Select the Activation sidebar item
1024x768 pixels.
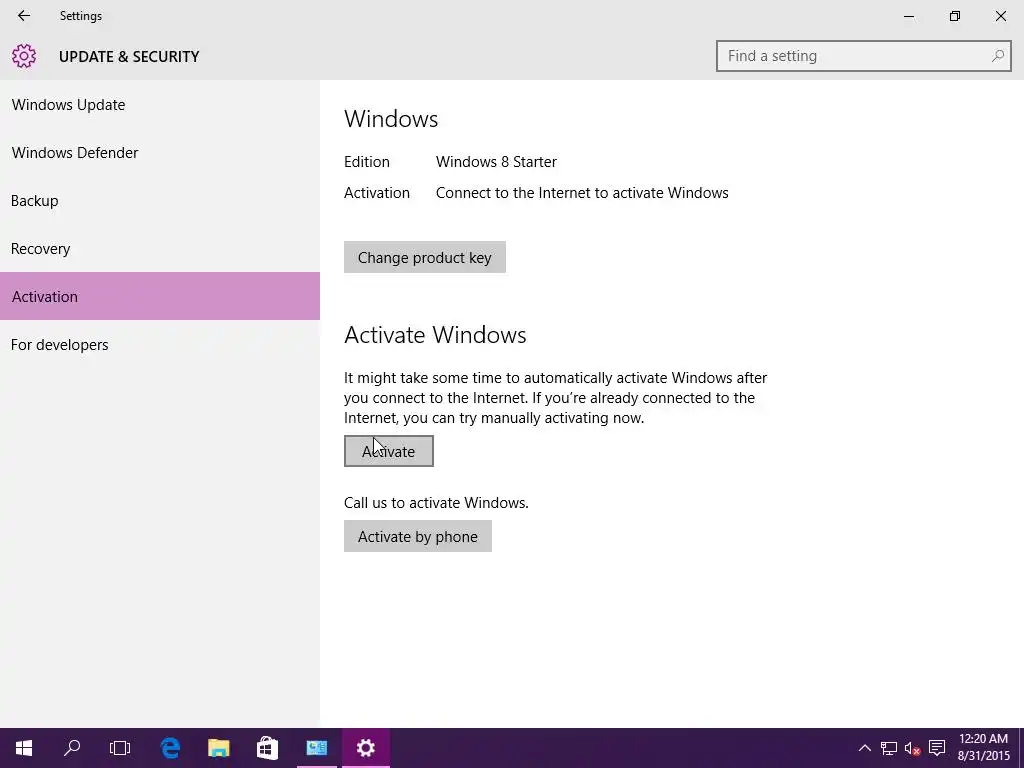coord(160,296)
